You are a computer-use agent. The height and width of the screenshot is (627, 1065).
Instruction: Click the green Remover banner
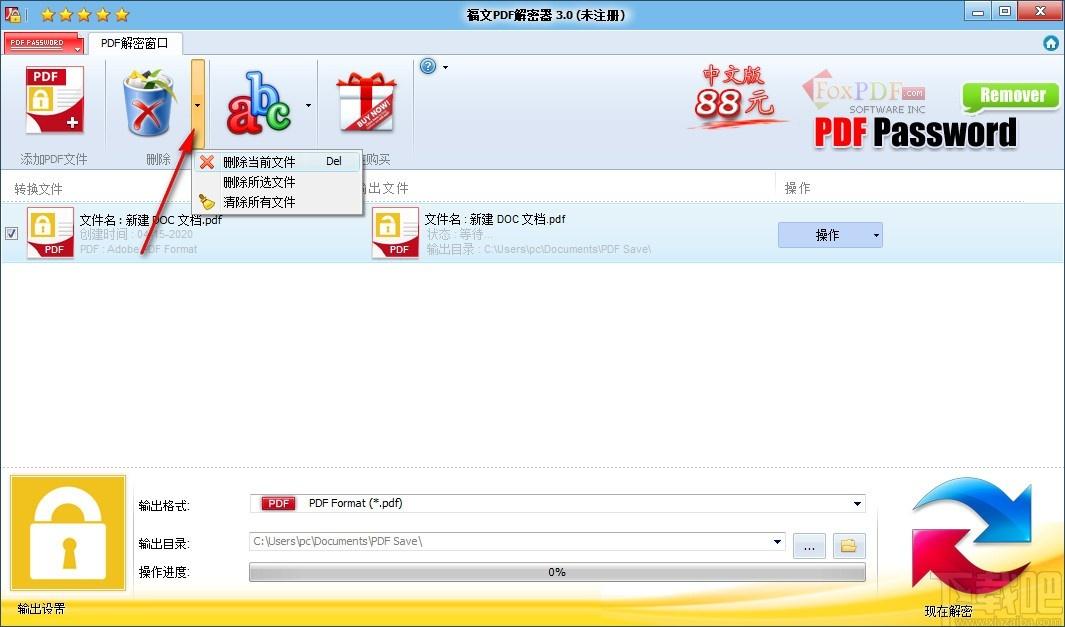[x=1011, y=96]
